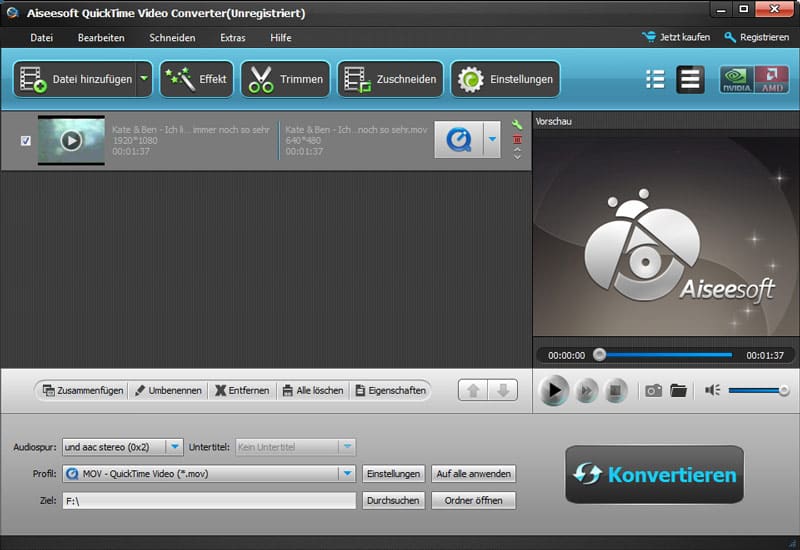This screenshot has width=800, height=550.
Task: Click Jetzt kaufen cart link
Action: point(676,37)
